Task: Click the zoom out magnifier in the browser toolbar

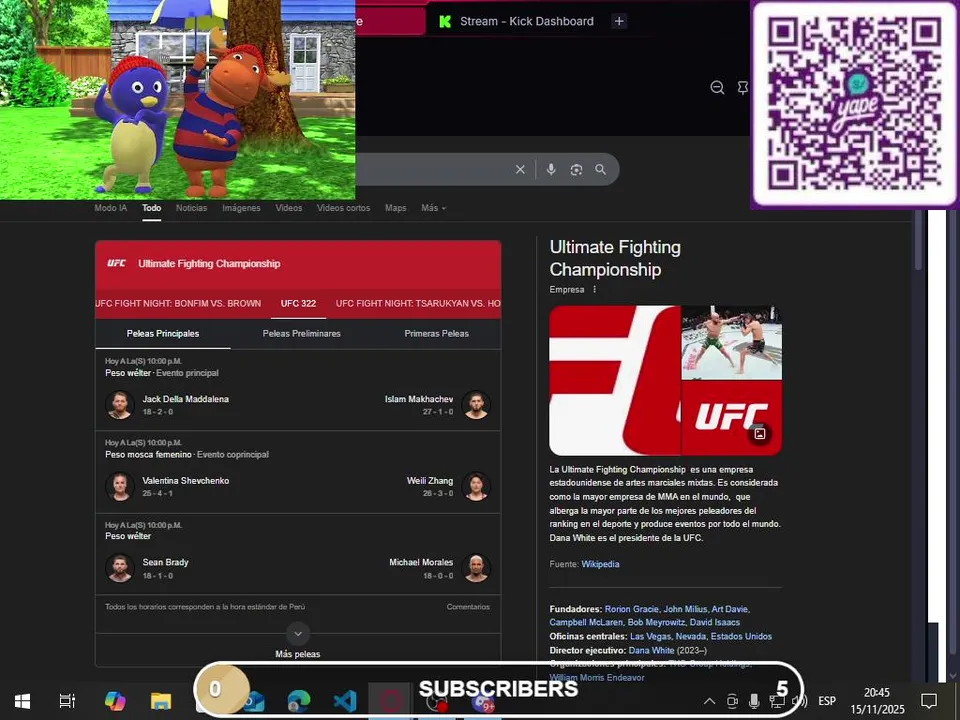Action: (x=717, y=88)
